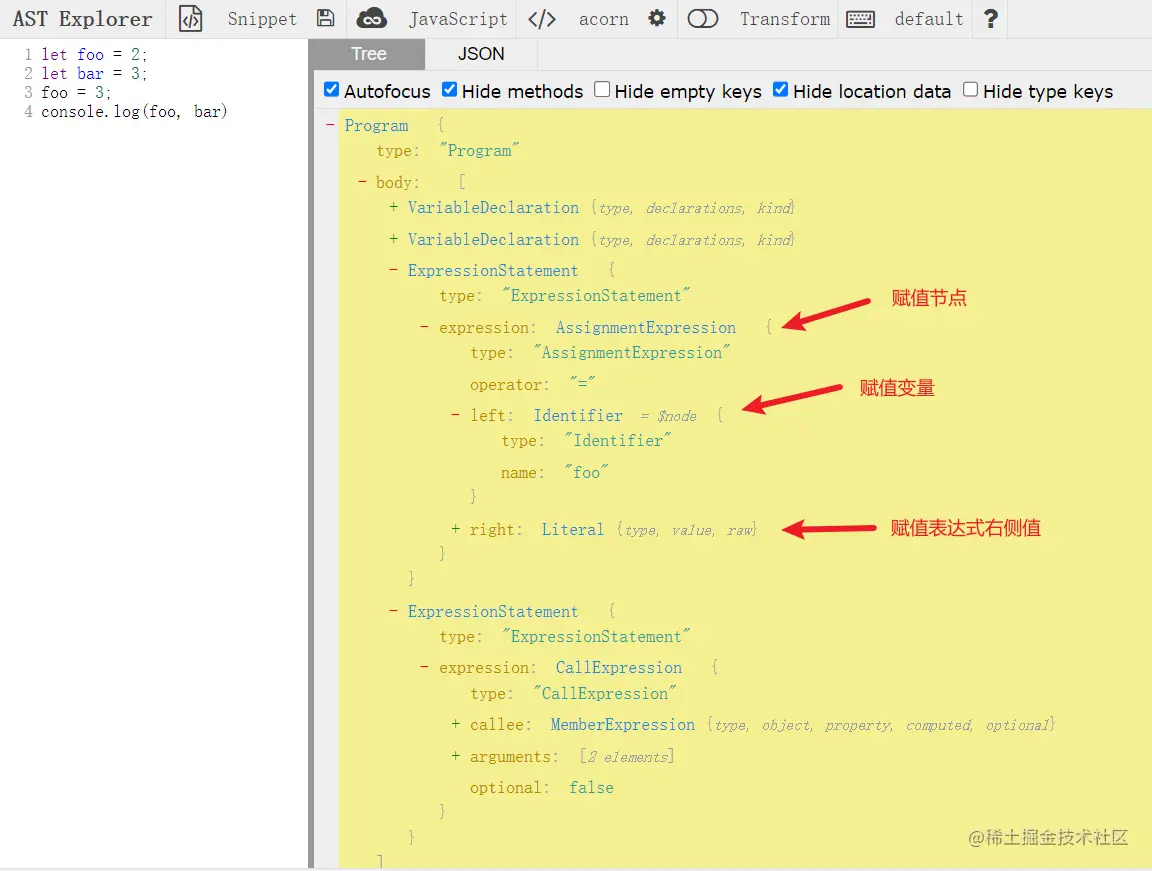Image resolution: width=1152 pixels, height=871 pixels.
Task: Open help question mark icon
Action: click(990, 18)
